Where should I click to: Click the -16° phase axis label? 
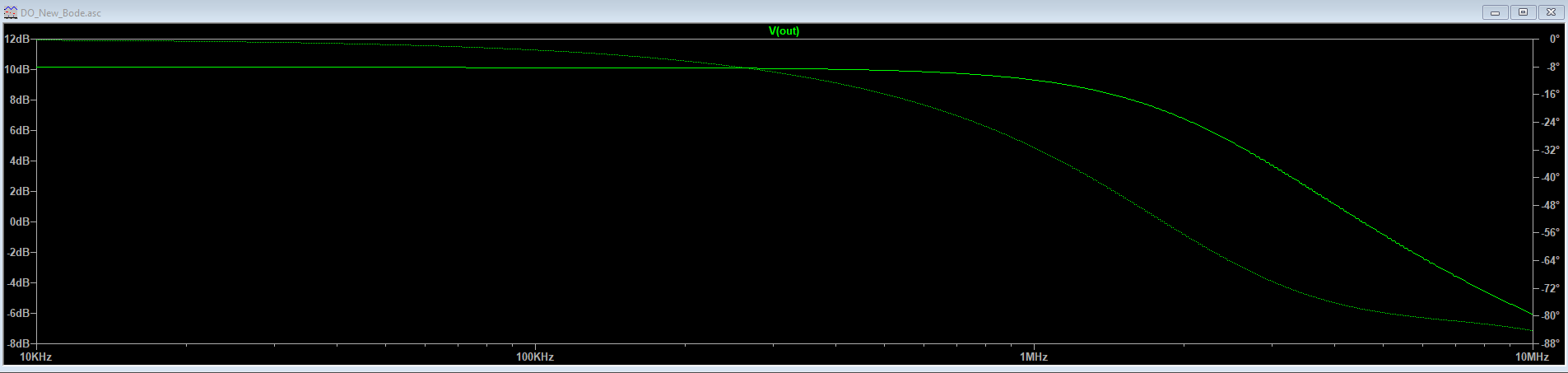tap(1550, 95)
